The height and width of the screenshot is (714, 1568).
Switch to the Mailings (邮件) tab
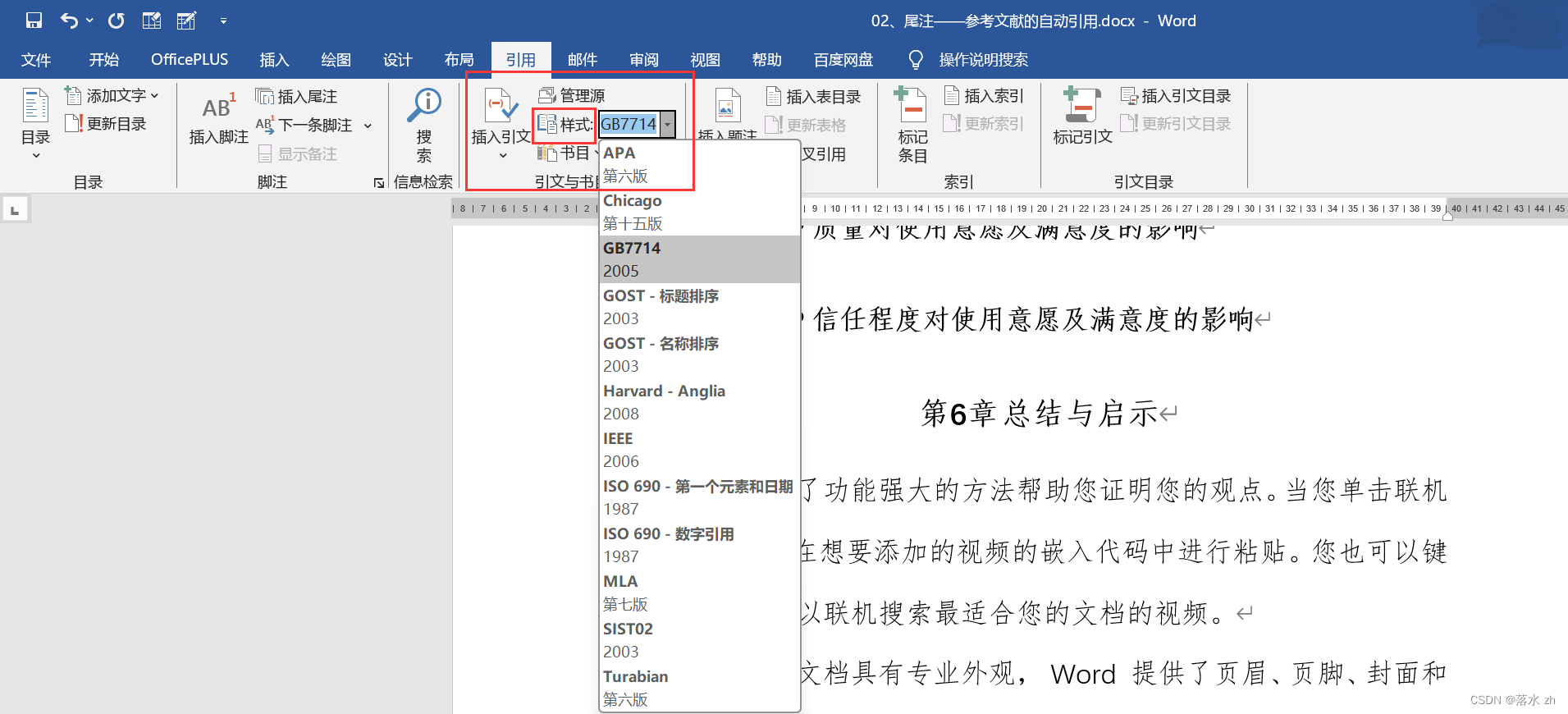[x=583, y=60]
